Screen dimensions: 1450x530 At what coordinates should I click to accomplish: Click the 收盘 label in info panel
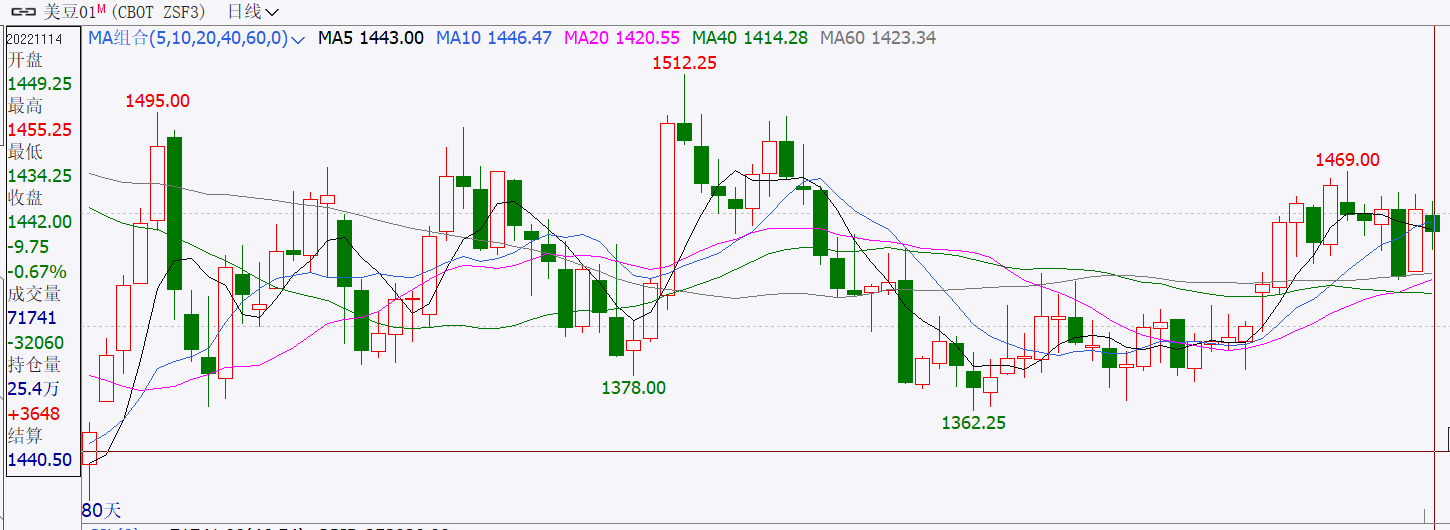[x=26, y=198]
